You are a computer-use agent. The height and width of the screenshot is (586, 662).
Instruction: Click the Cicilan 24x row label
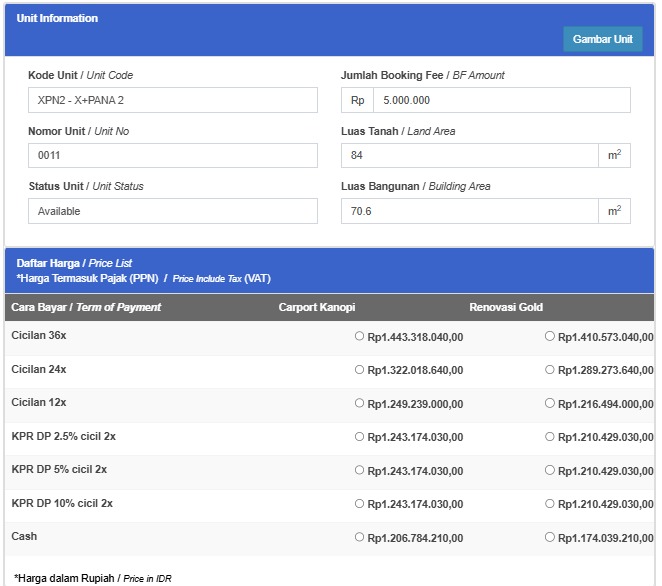tap(39, 369)
